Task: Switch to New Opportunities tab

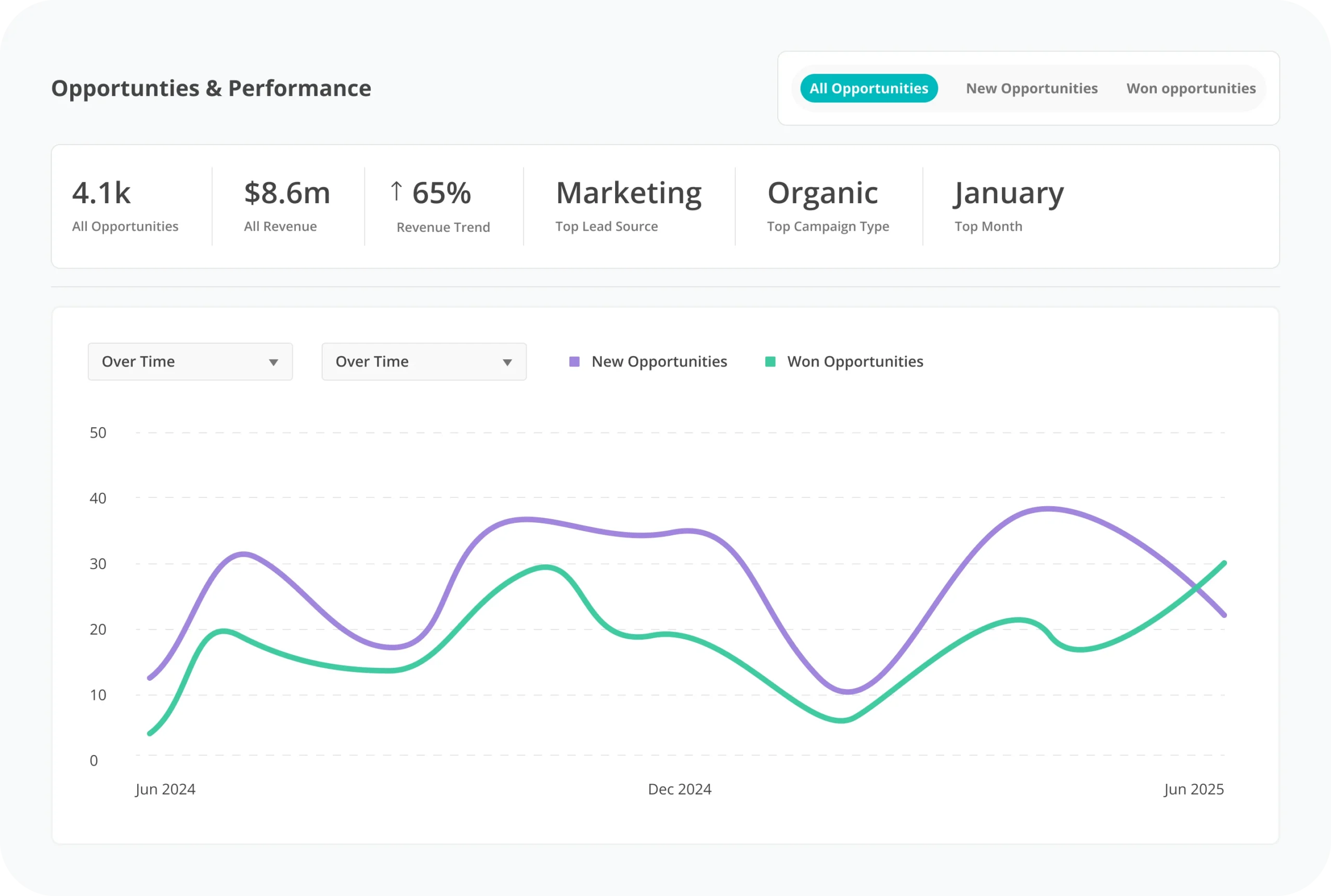Action: (1032, 88)
